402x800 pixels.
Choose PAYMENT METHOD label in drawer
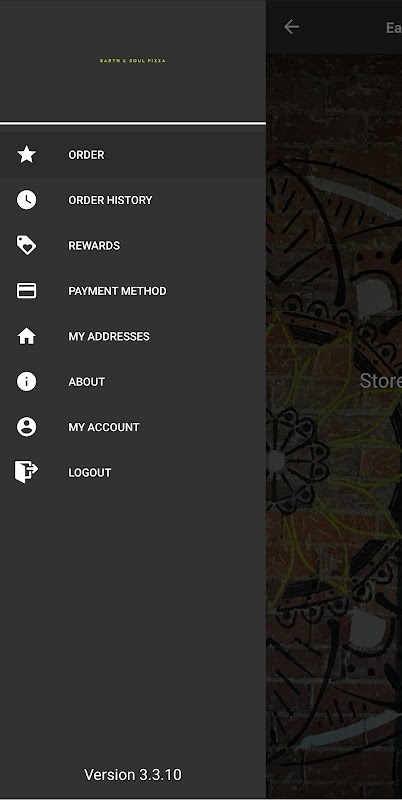tap(117, 291)
